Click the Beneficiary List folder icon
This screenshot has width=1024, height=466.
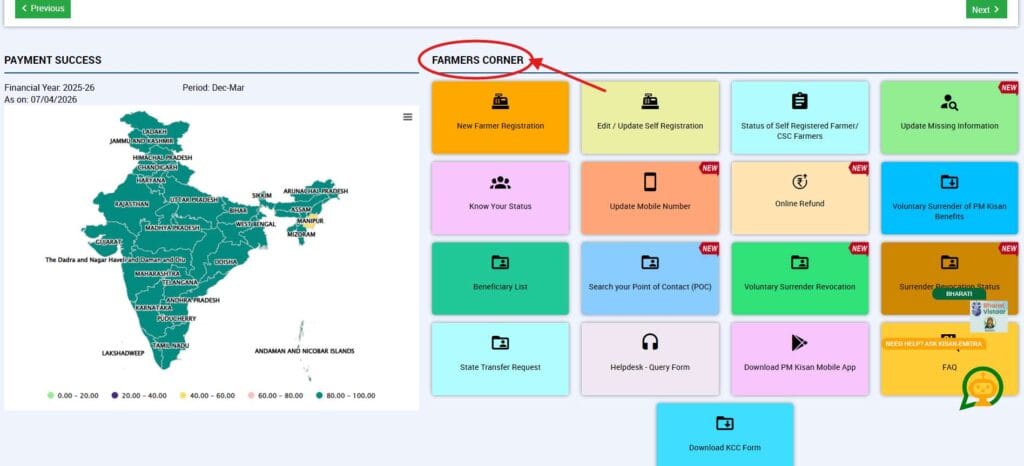pos(500,262)
